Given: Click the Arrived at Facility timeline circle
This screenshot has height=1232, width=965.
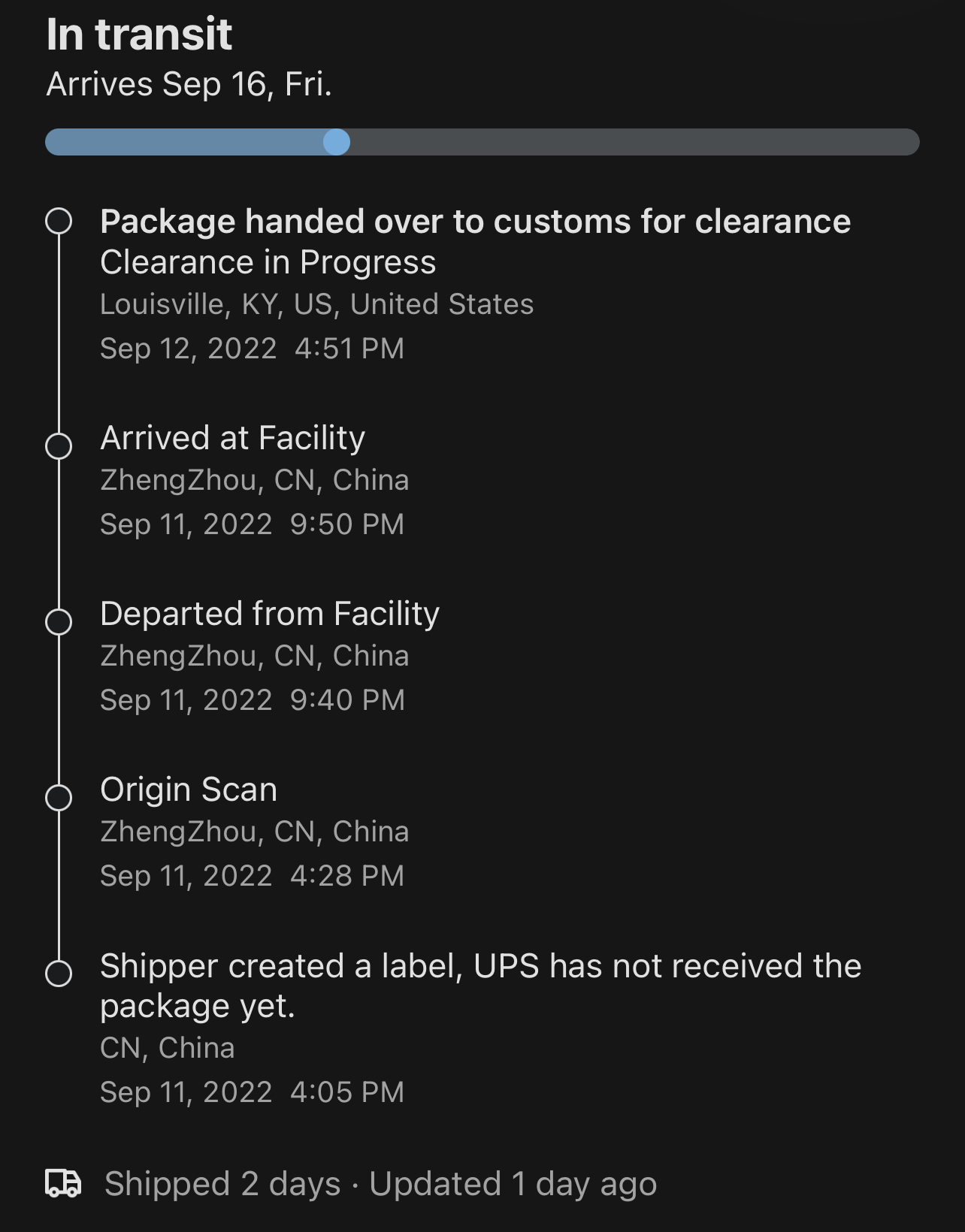Looking at the screenshot, I should [x=59, y=445].
